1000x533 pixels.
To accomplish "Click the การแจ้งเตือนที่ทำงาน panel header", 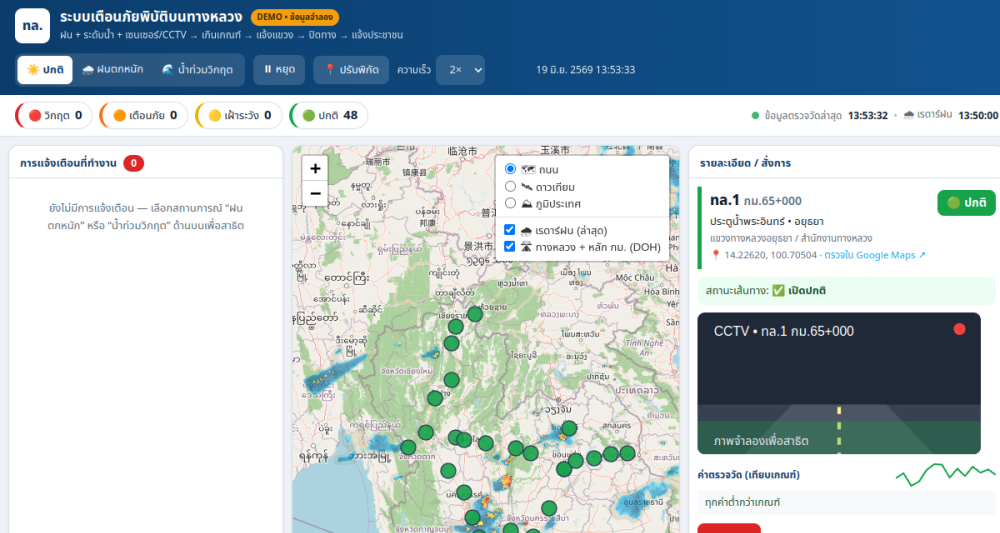I will coord(68,163).
